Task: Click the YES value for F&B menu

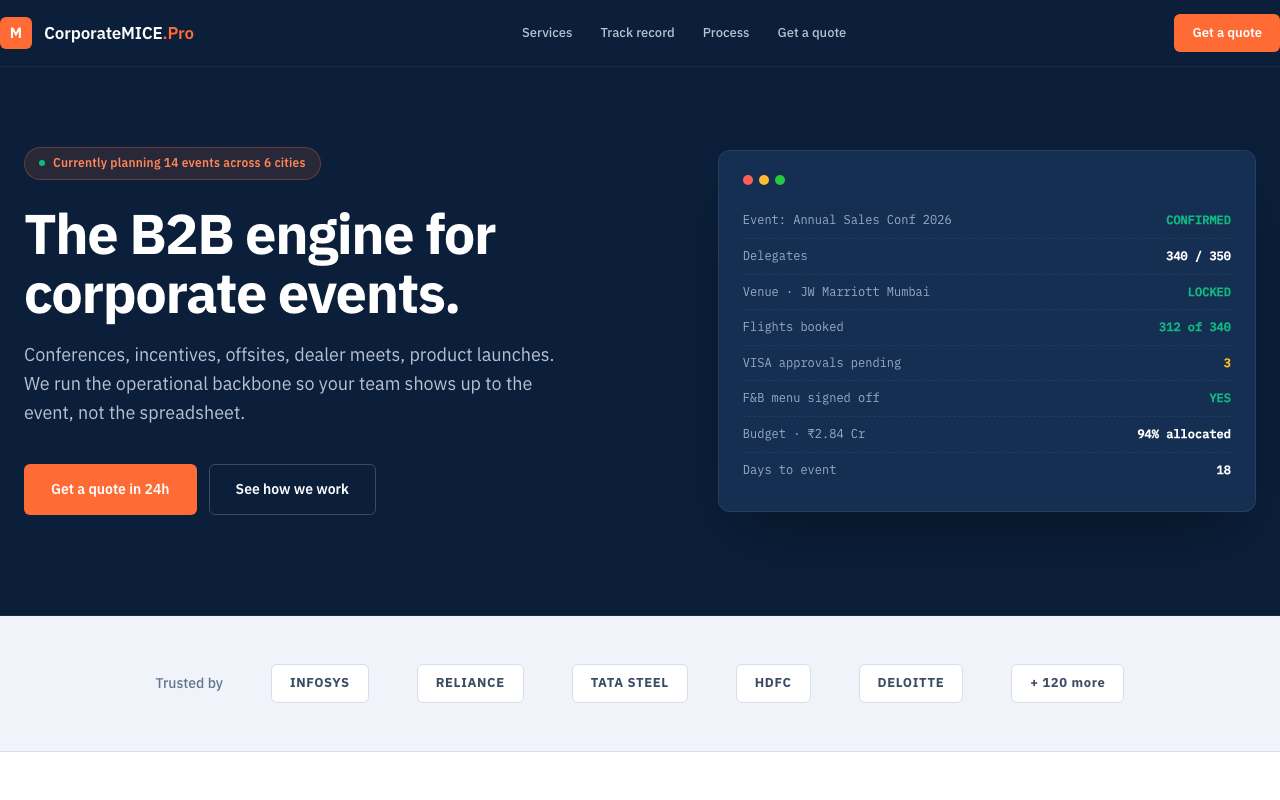Action: pyautogui.click(x=1220, y=398)
